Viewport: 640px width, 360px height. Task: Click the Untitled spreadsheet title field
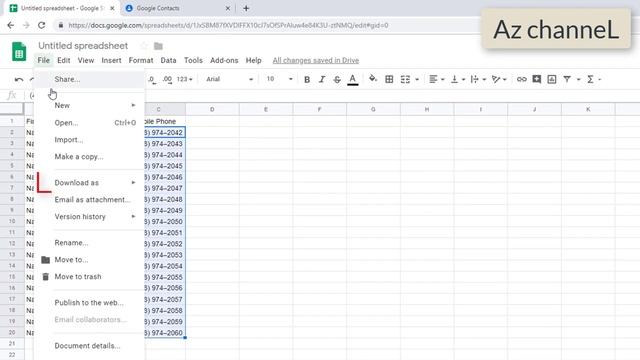83,46
